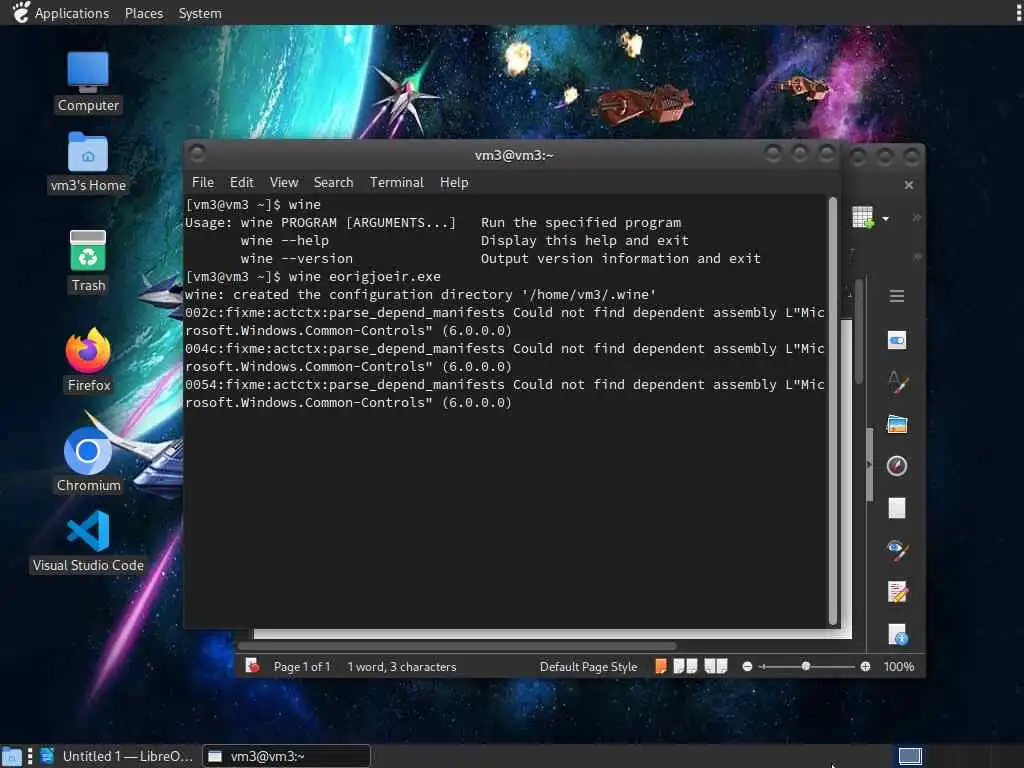Select the Visual Studio Code desktop icon
This screenshot has width=1024, height=768.
[88, 542]
